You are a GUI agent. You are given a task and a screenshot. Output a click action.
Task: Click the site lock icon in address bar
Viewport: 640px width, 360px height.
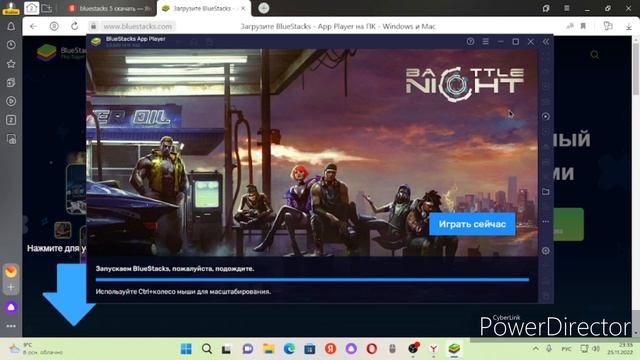(93, 26)
